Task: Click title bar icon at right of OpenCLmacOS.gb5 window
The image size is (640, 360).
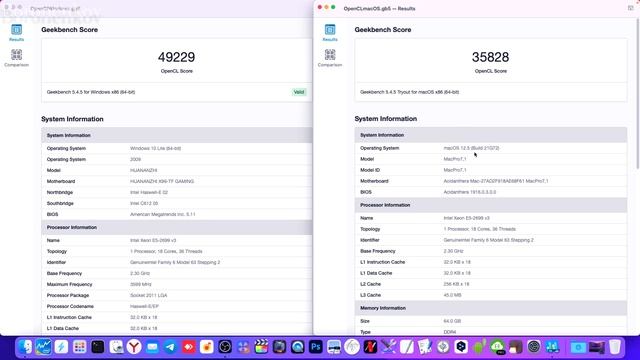Action: (x=630, y=8)
